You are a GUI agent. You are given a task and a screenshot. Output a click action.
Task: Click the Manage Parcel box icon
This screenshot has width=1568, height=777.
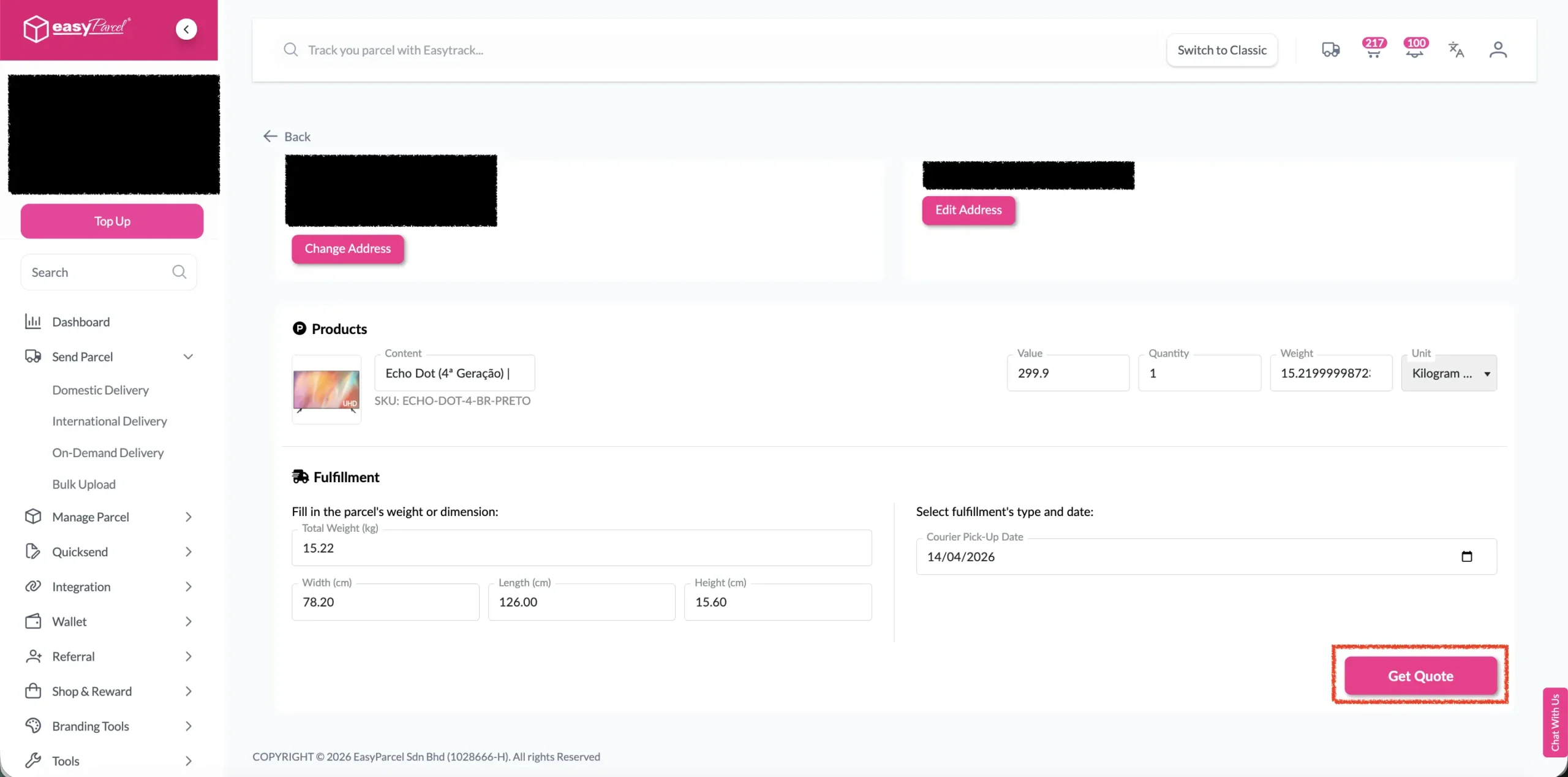click(33, 517)
